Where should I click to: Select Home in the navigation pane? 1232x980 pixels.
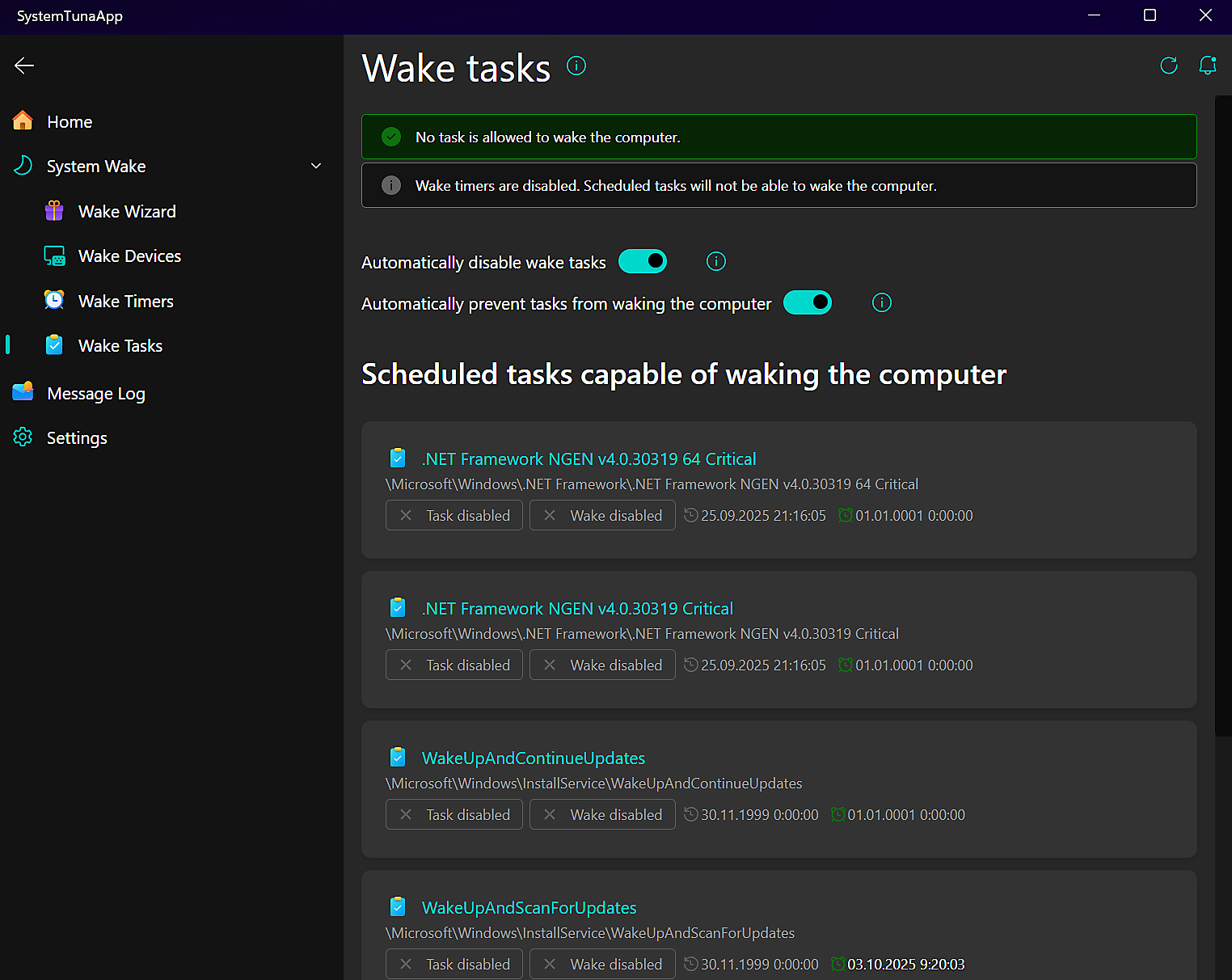point(70,122)
